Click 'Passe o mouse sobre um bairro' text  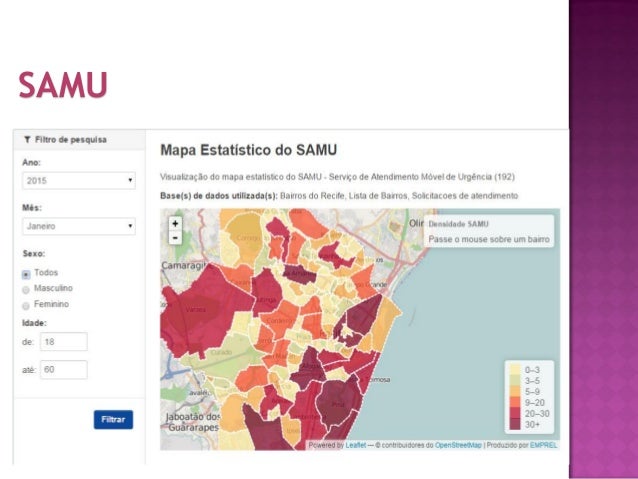tap(489, 239)
